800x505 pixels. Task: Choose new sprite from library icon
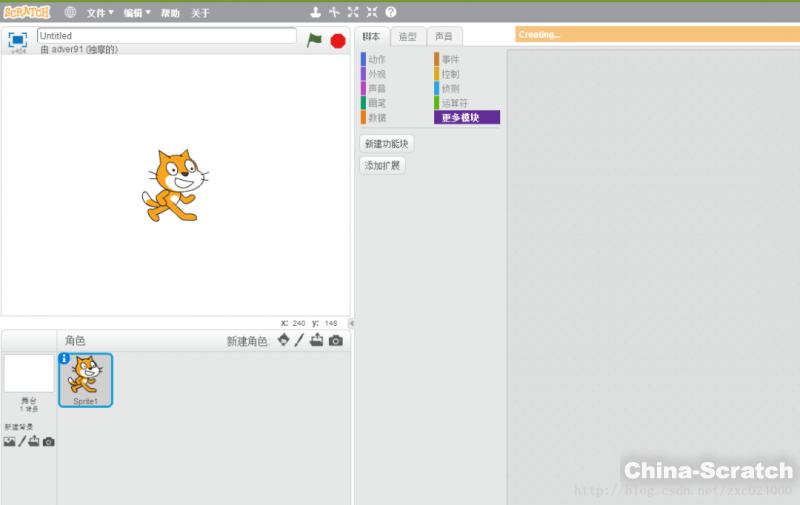[x=283, y=341]
